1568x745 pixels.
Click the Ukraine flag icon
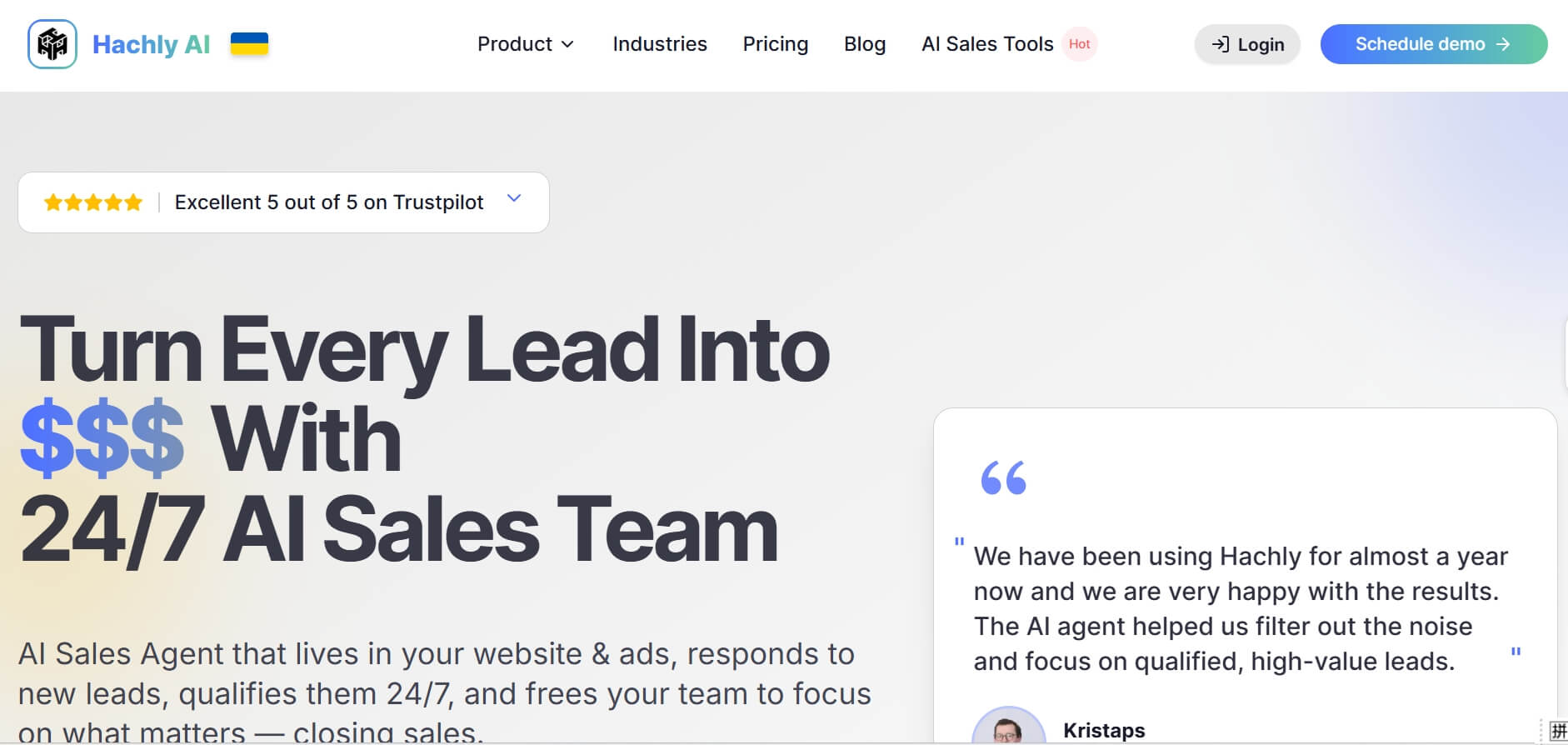[x=249, y=44]
